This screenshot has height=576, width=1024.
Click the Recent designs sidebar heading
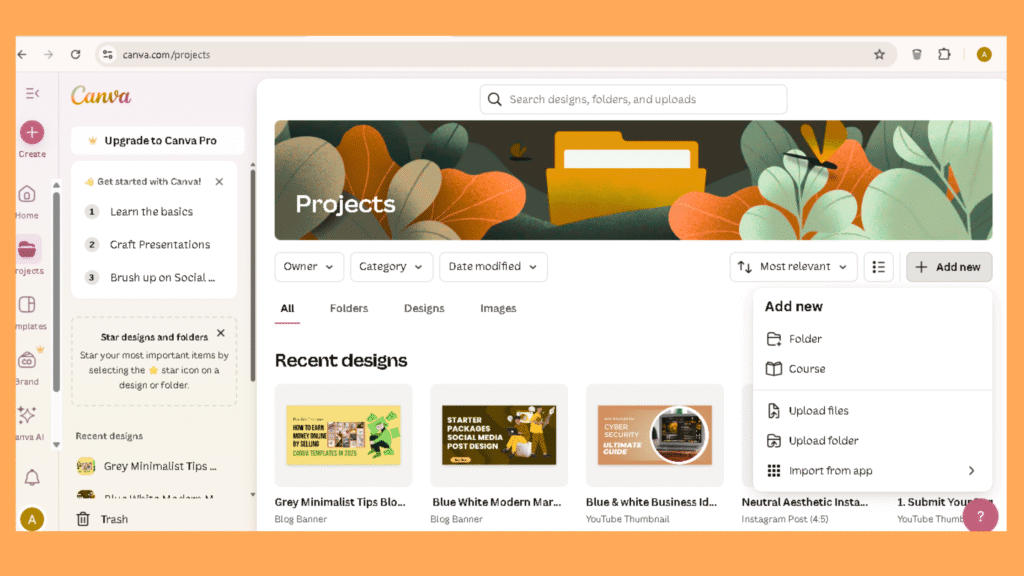109,436
